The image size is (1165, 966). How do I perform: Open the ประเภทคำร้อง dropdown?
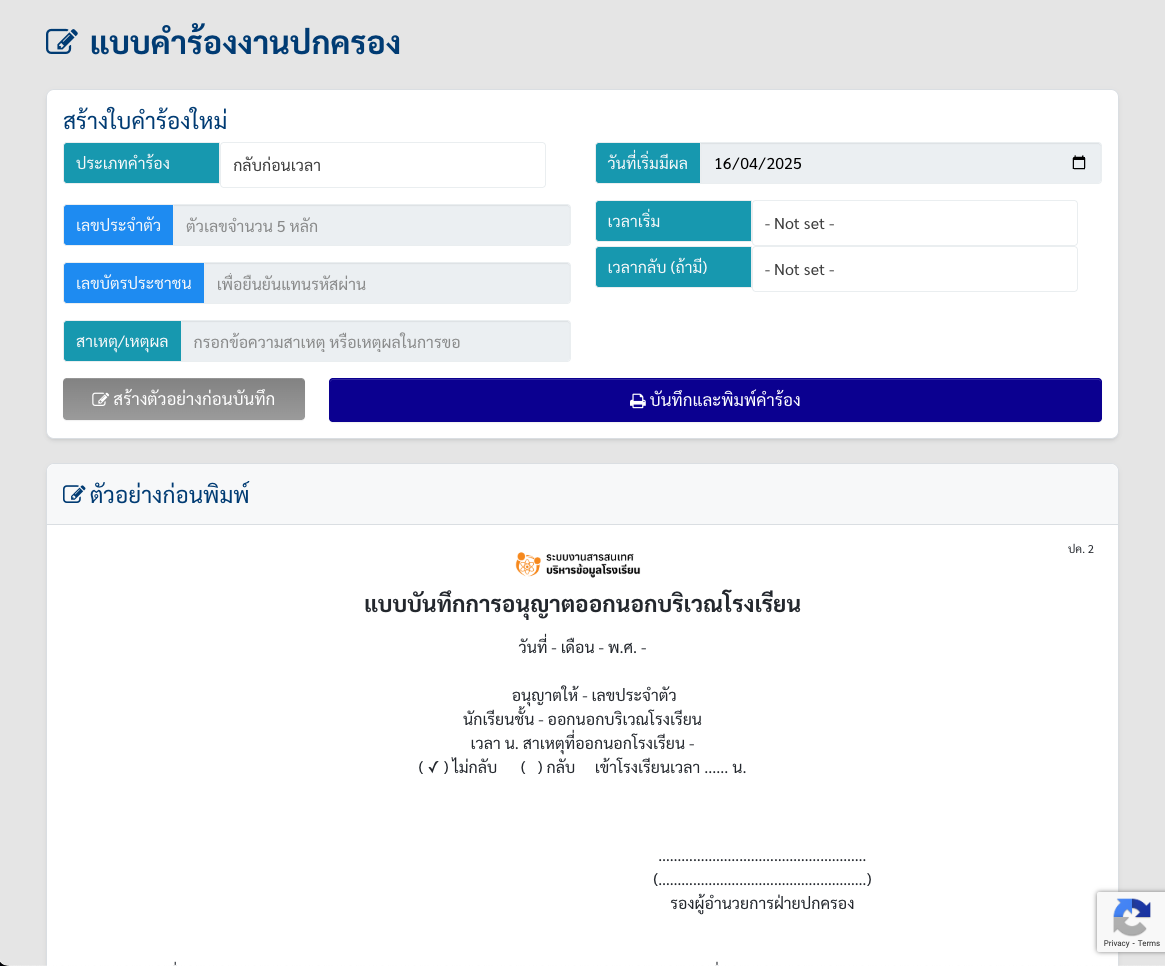pos(382,165)
